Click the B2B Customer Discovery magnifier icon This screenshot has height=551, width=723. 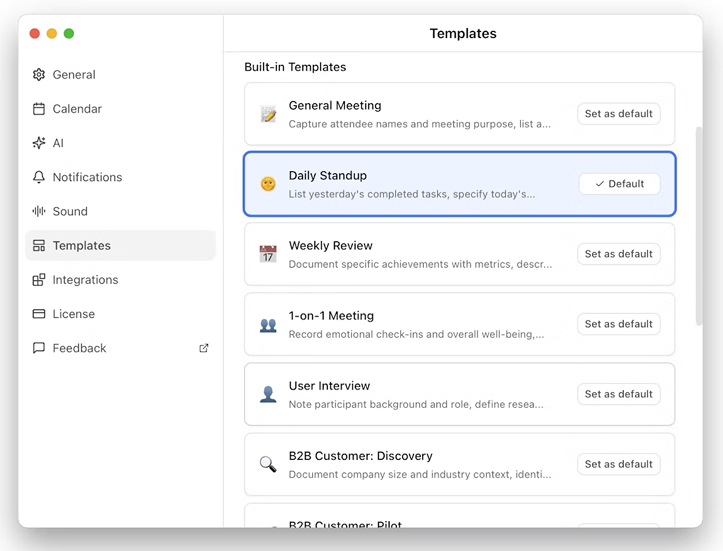coord(268,464)
